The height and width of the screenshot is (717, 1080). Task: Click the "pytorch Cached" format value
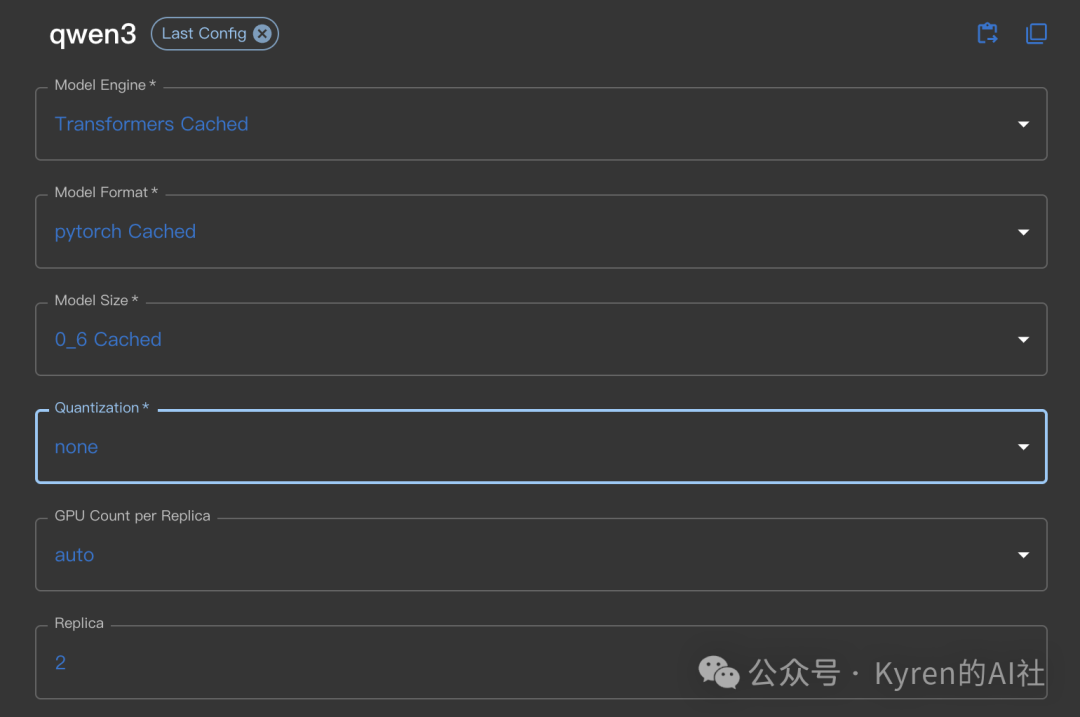[125, 232]
